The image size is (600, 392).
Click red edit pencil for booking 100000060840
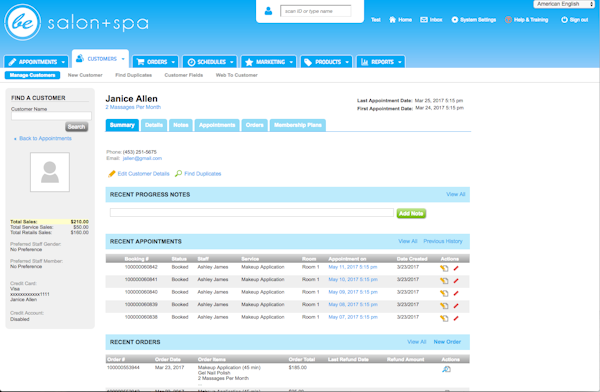(456, 293)
